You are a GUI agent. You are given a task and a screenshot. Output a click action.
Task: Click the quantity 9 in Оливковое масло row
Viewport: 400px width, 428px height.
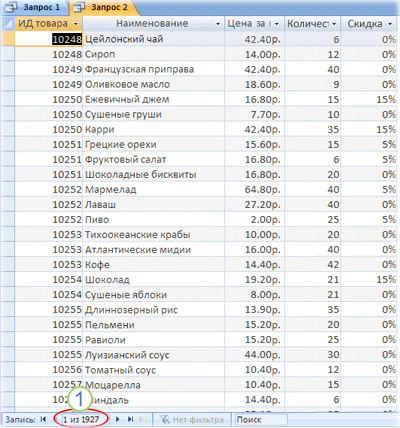pyautogui.click(x=312, y=84)
